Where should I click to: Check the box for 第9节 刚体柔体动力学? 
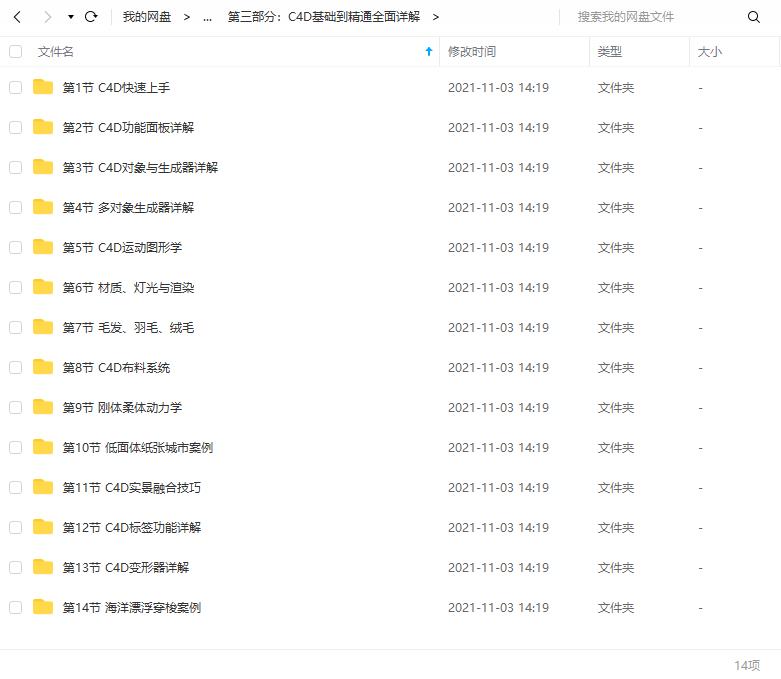(x=15, y=407)
